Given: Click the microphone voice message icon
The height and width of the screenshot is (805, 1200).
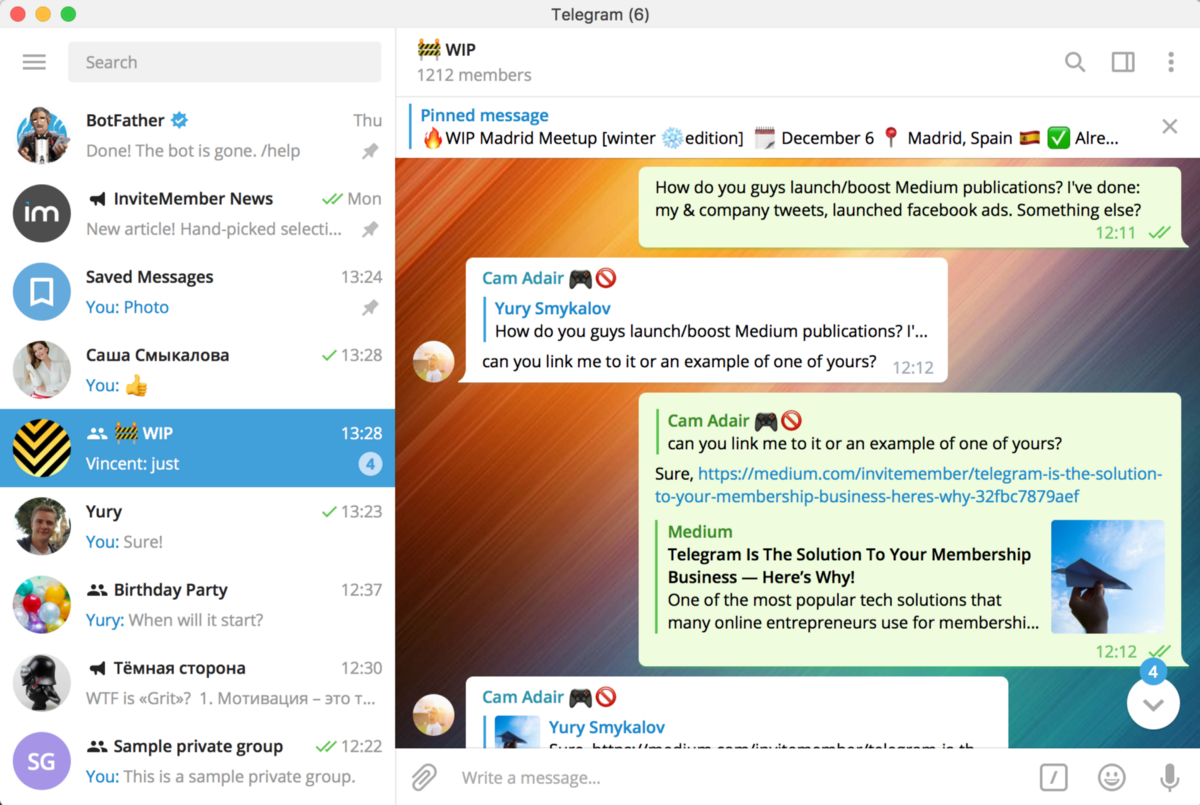Looking at the screenshot, I should tap(1168, 777).
